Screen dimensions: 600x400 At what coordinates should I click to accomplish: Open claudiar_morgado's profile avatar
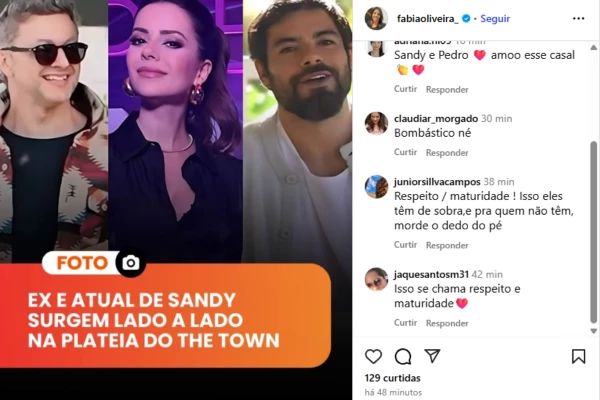coord(376,123)
